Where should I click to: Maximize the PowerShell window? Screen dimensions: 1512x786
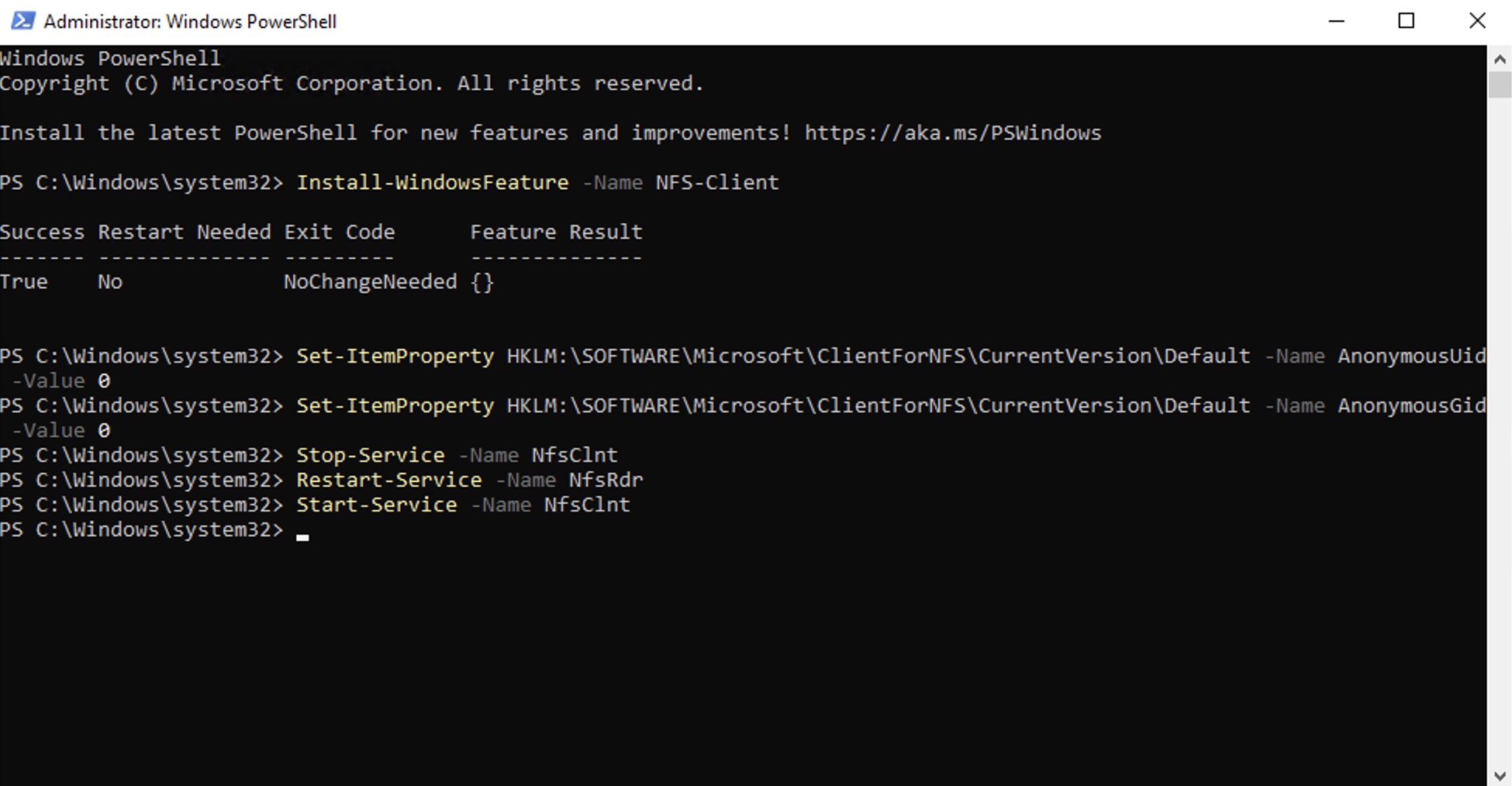(x=1406, y=21)
